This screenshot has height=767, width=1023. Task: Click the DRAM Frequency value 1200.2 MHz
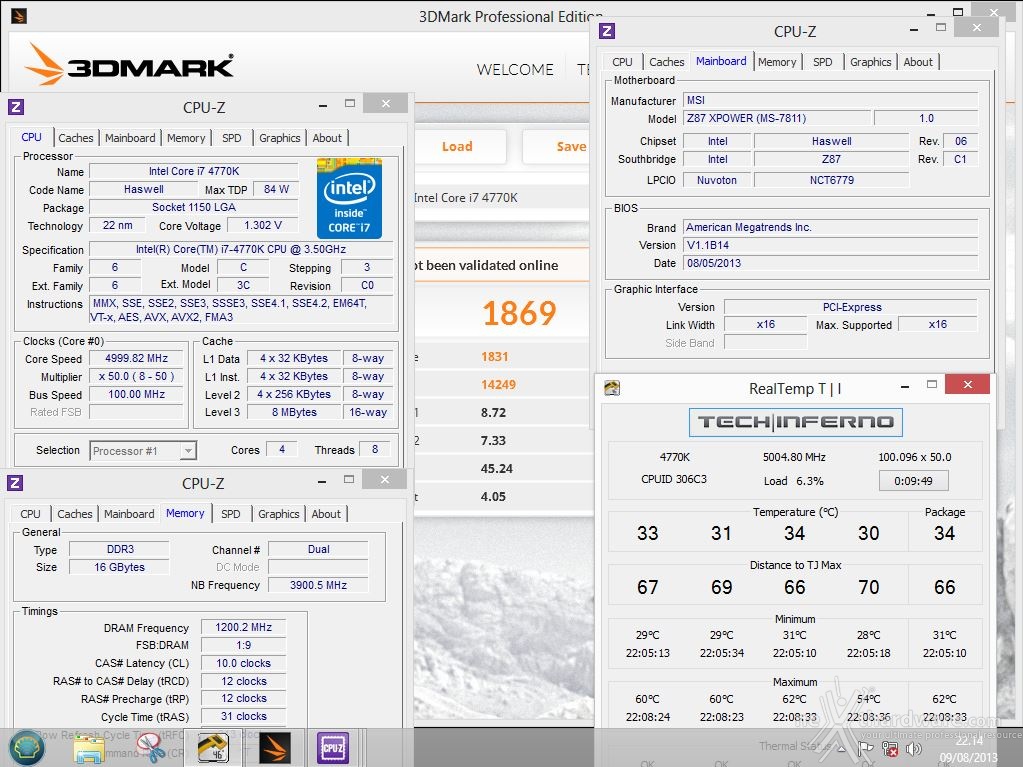click(x=243, y=627)
